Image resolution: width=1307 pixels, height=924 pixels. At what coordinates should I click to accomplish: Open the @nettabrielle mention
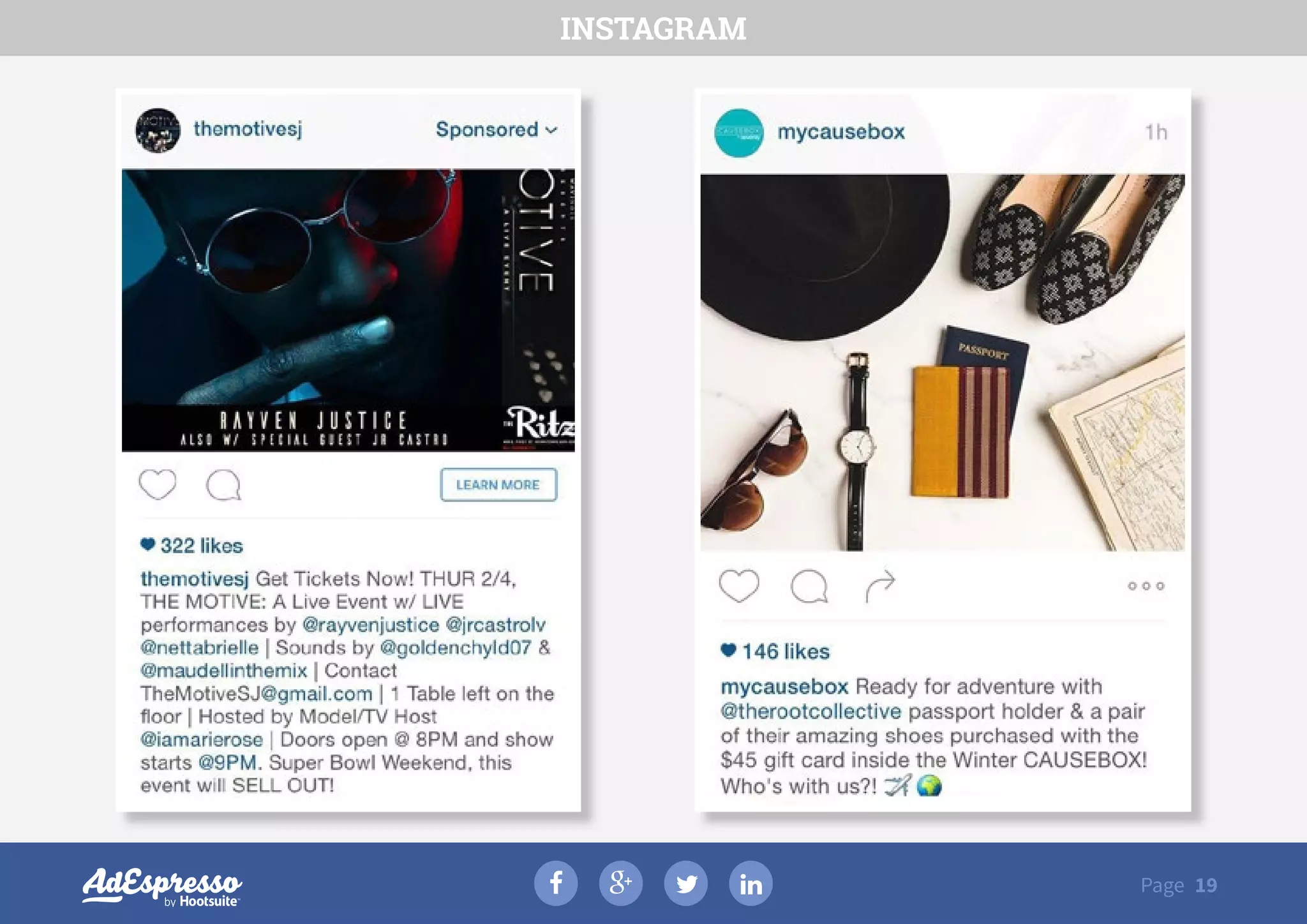(200, 648)
